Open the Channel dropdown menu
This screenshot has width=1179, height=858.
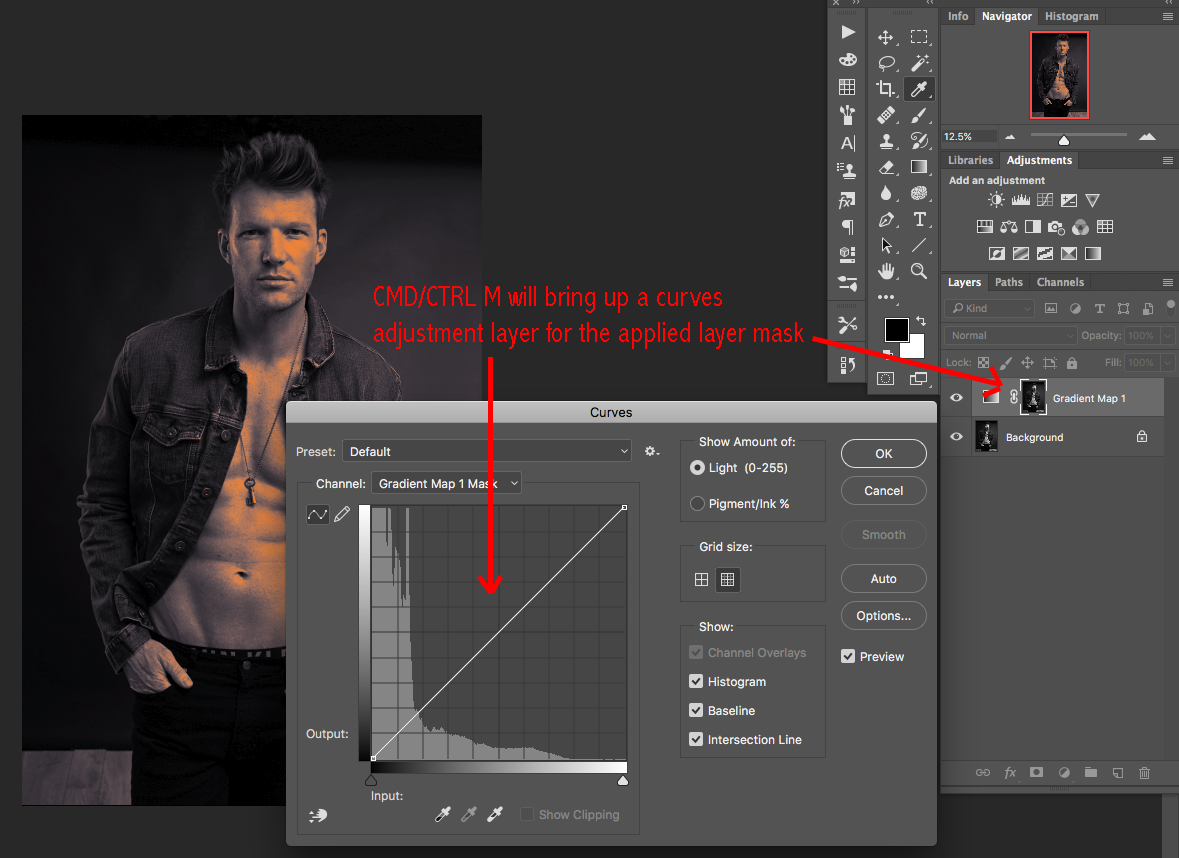[446, 484]
